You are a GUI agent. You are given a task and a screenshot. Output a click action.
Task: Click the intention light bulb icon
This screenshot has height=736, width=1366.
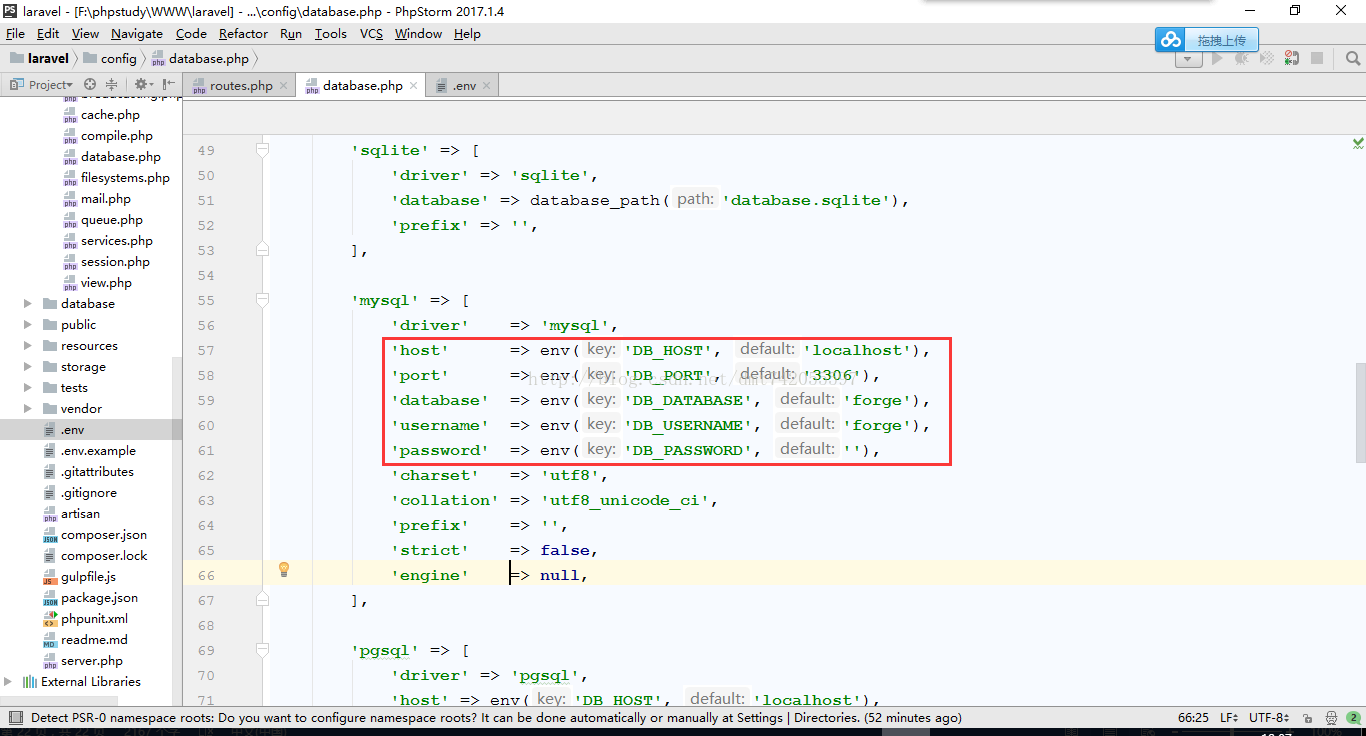pyautogui.click(x=284, y=569)
